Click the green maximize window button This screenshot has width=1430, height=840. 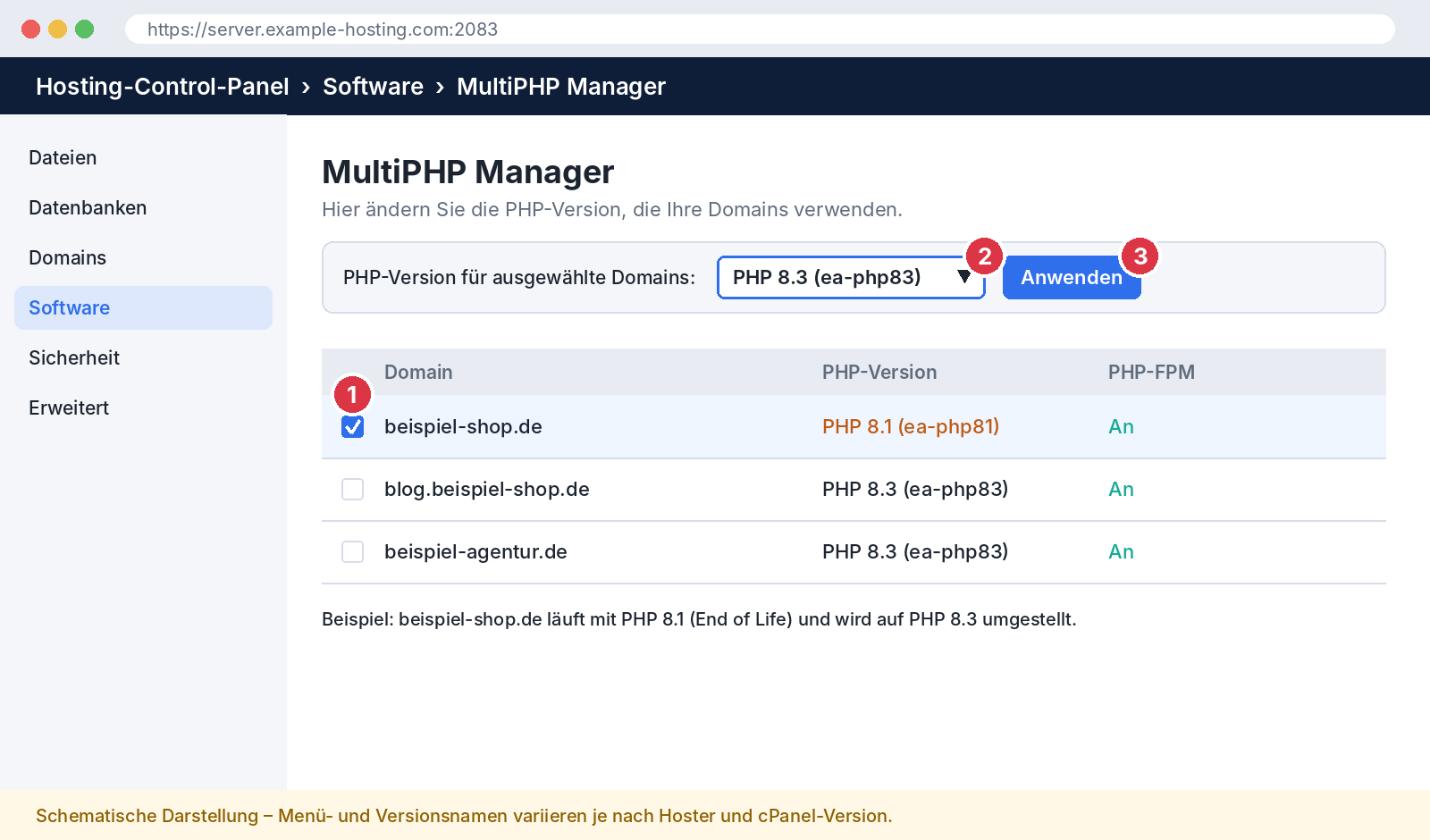tap(84, 29)
